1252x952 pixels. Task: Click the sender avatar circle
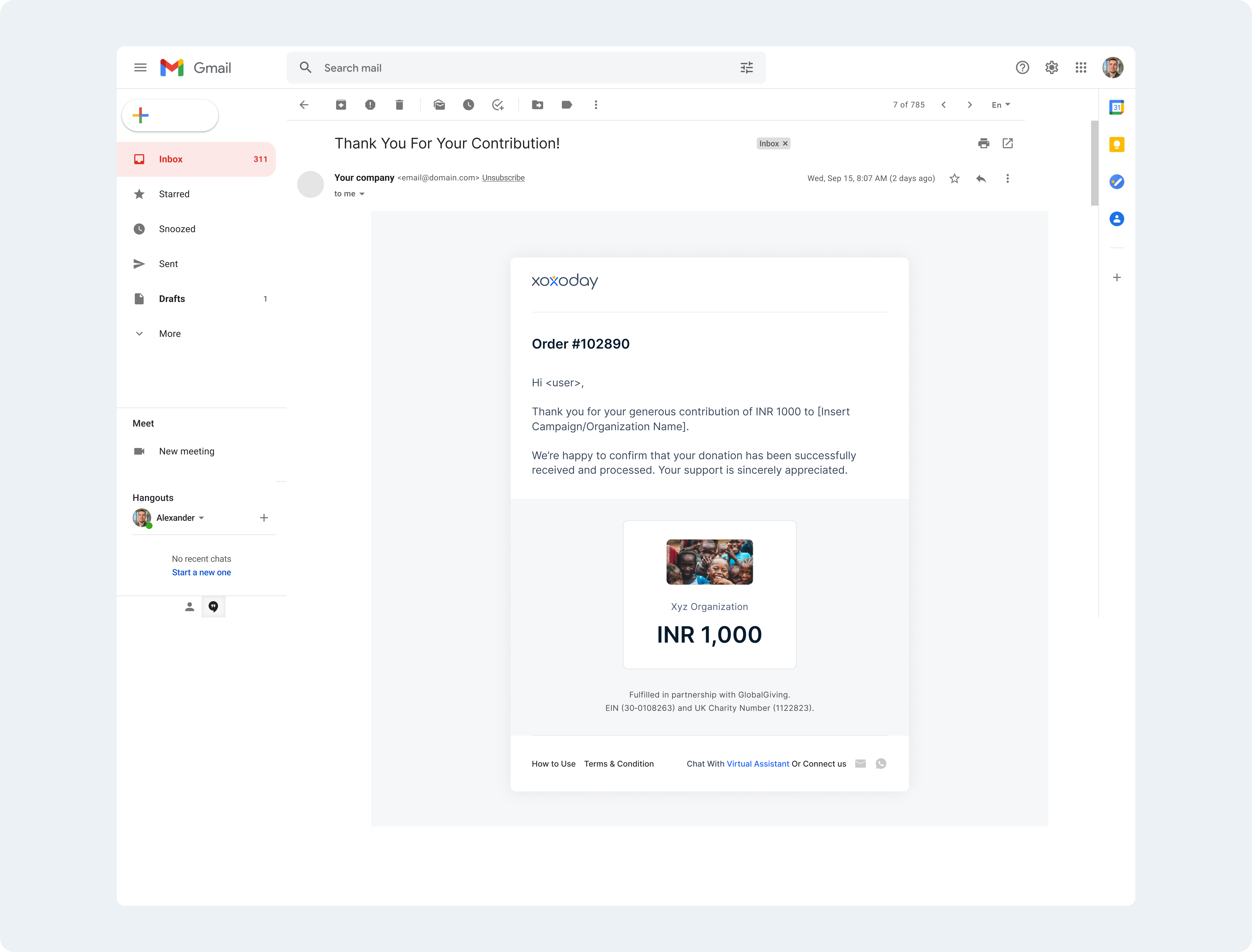click(311, 184)
